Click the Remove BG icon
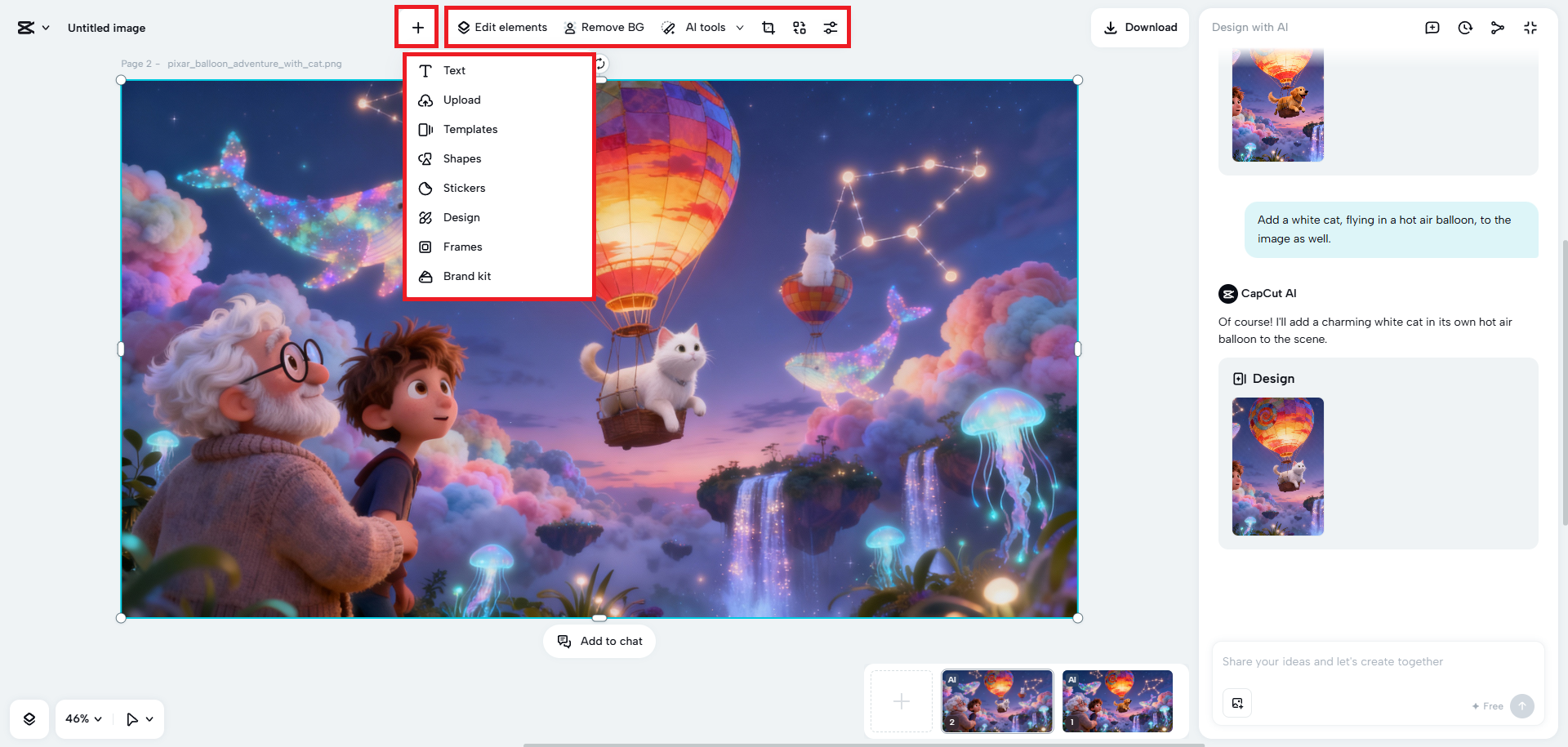 [x=568, y=27]
